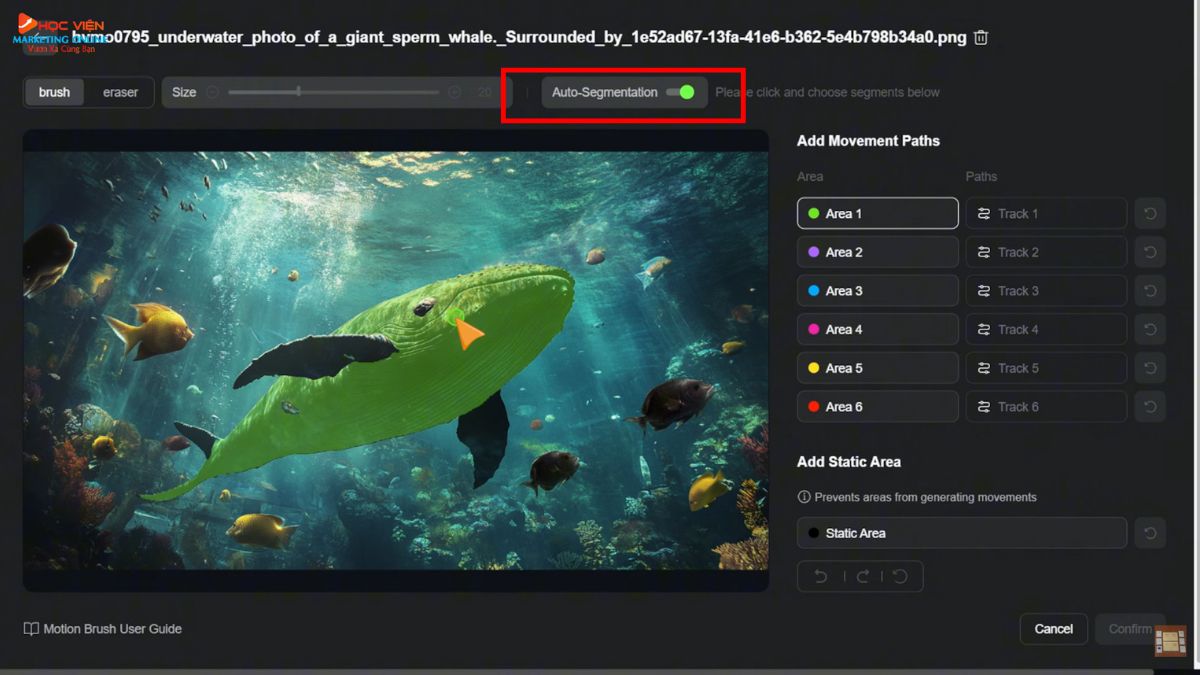Select Area 5 with yellow dot
The image size is (1200, 675).
point(877,368)
